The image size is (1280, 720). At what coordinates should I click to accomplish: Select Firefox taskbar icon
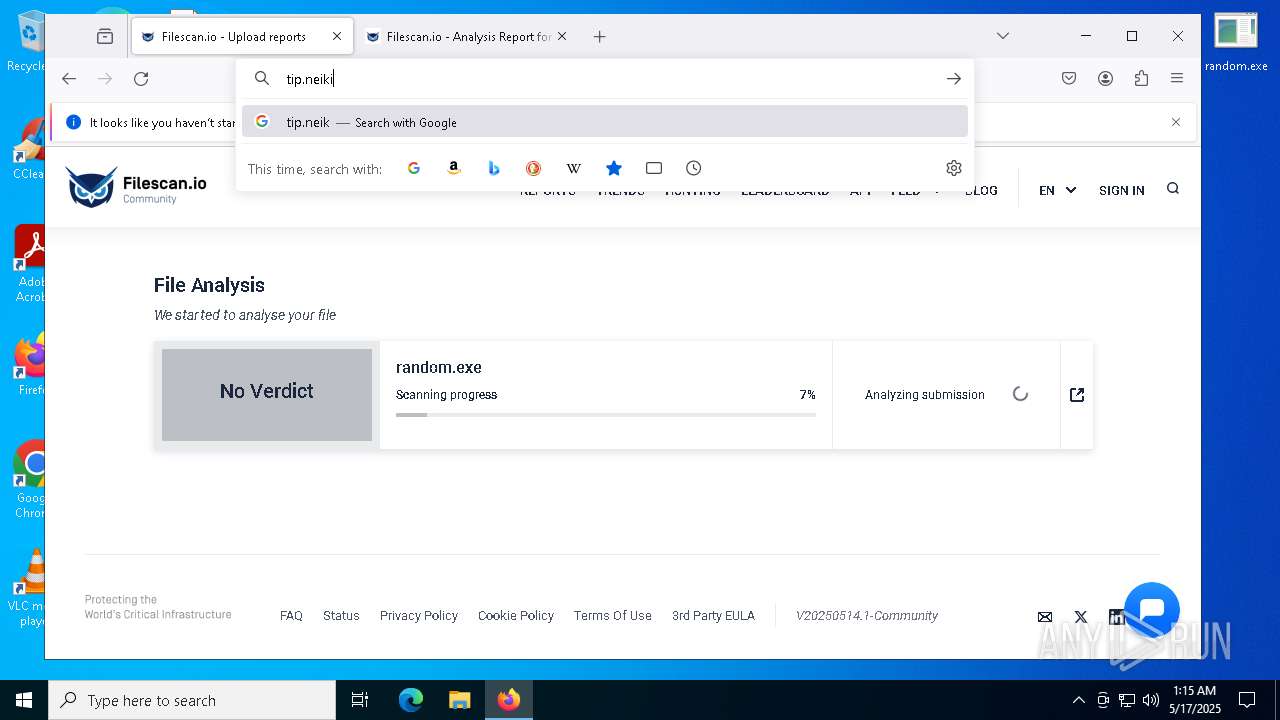point(509,700)
